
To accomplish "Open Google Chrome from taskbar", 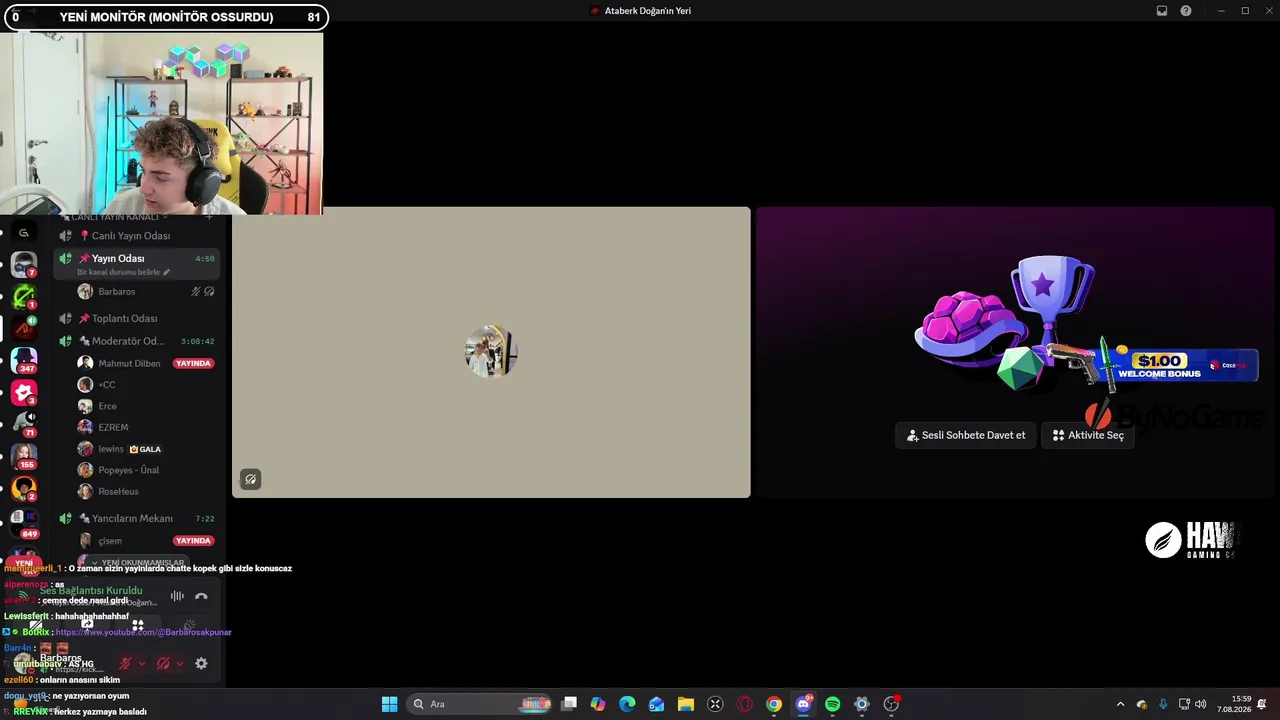I will (774, 704).
